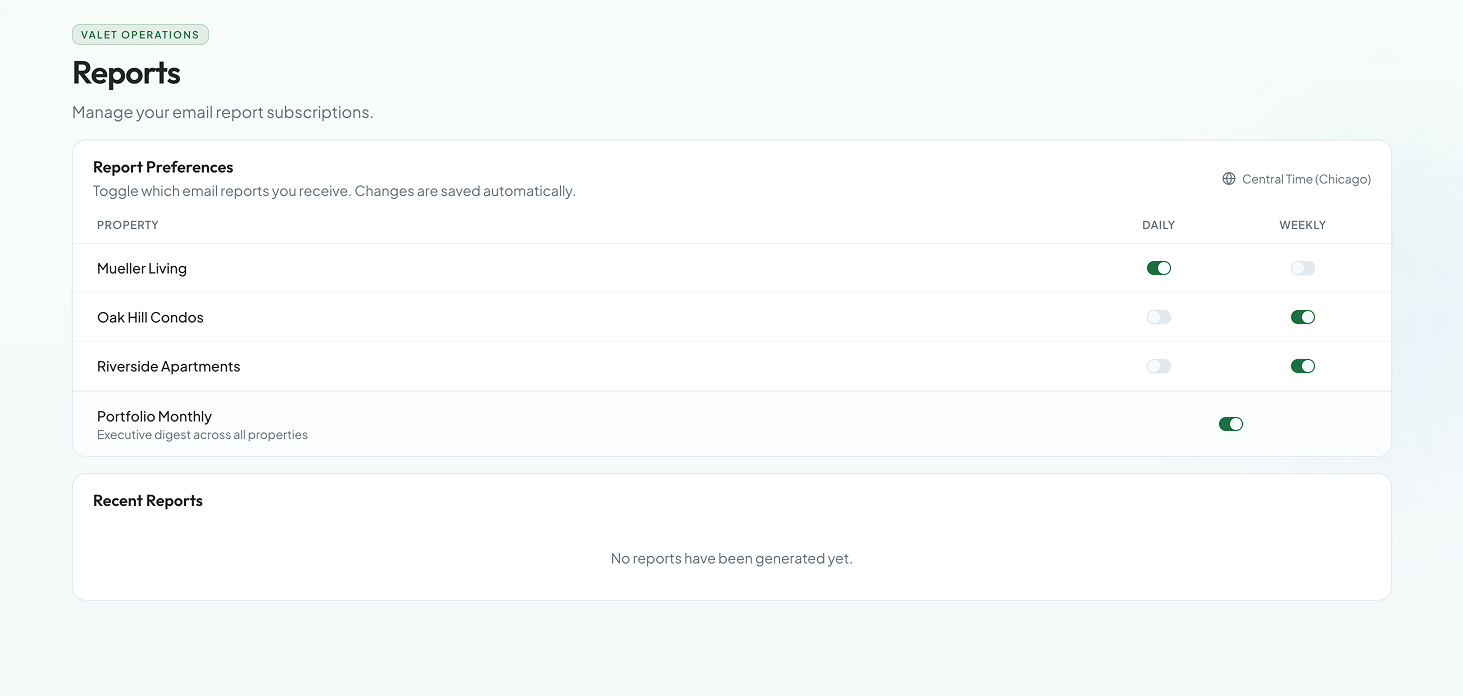Enable Mueller Living weekly report toggle

[x=1302, y=268]
